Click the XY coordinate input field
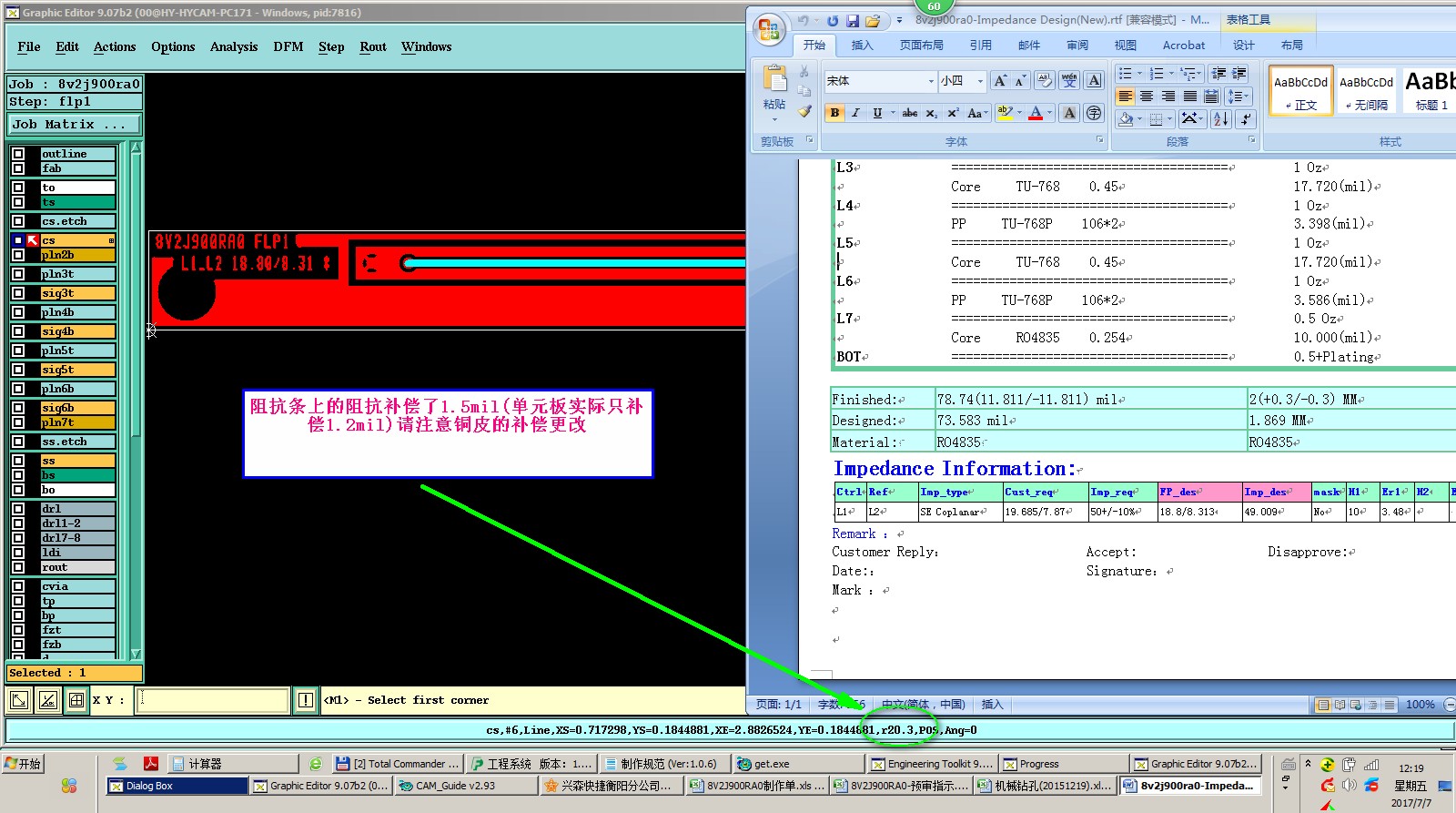 [x=213, y=700]
